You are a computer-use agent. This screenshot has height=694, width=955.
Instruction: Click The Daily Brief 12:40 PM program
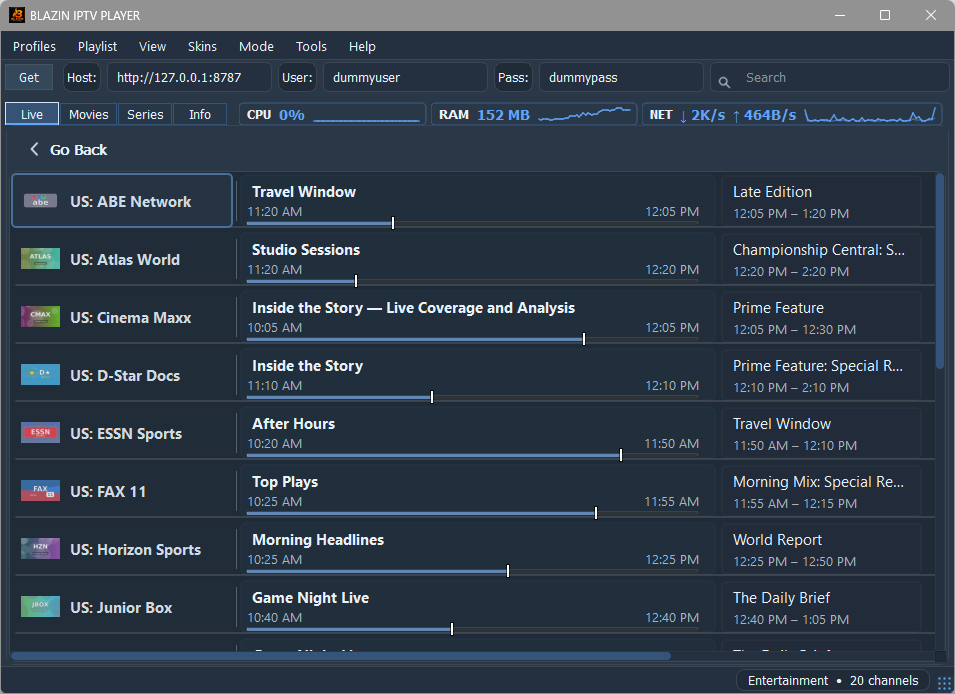[x=821, y=607]
